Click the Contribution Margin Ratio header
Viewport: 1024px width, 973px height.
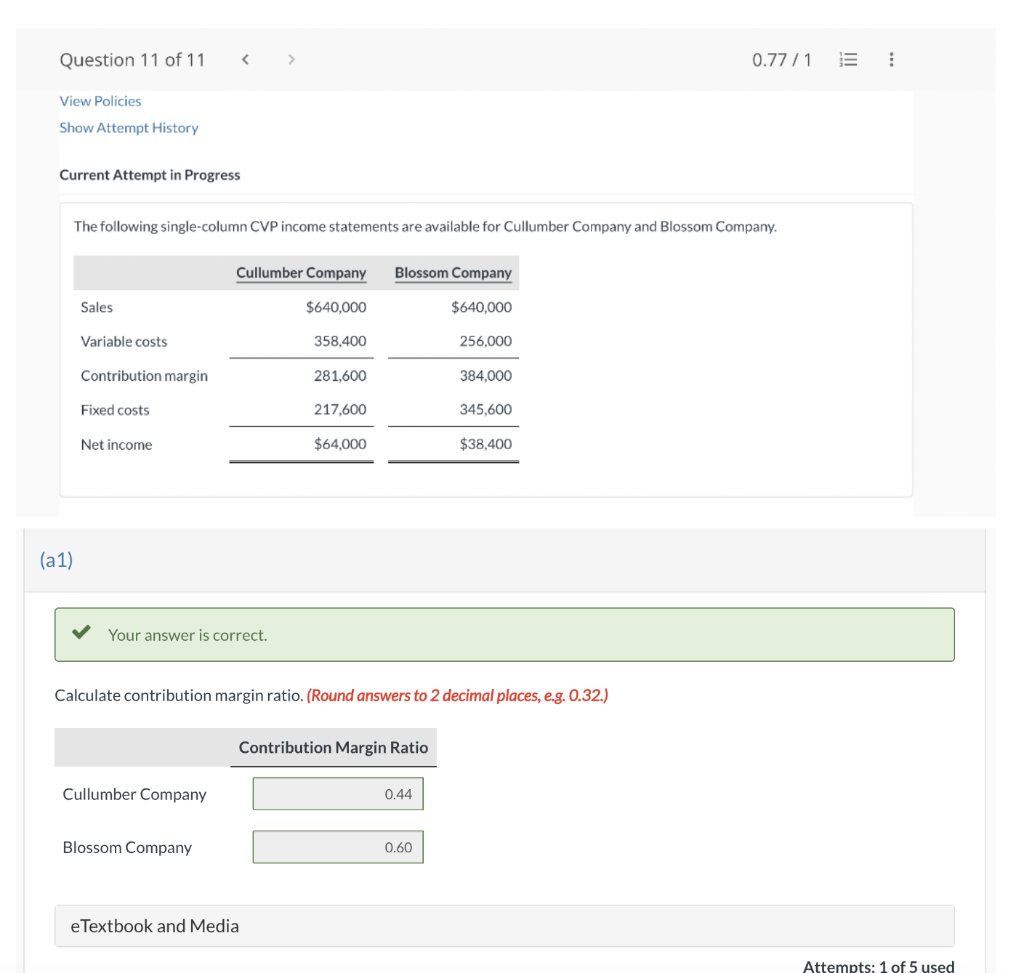333,747
